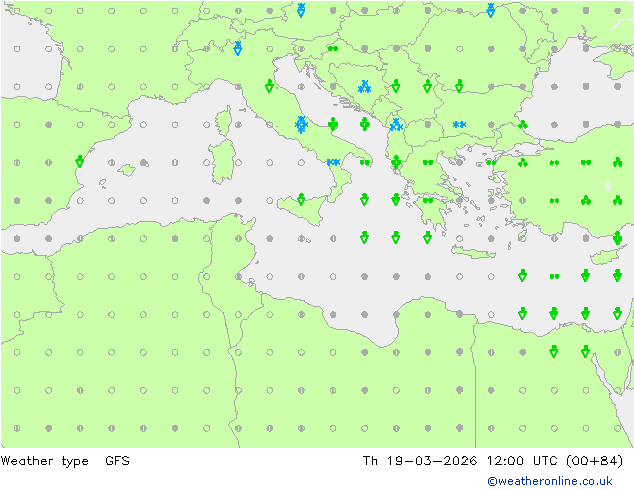Click the large blue snowflake over central Italy
Viewport: 634px width, 490px height.
pyautogui.click(x=301, y=125)
